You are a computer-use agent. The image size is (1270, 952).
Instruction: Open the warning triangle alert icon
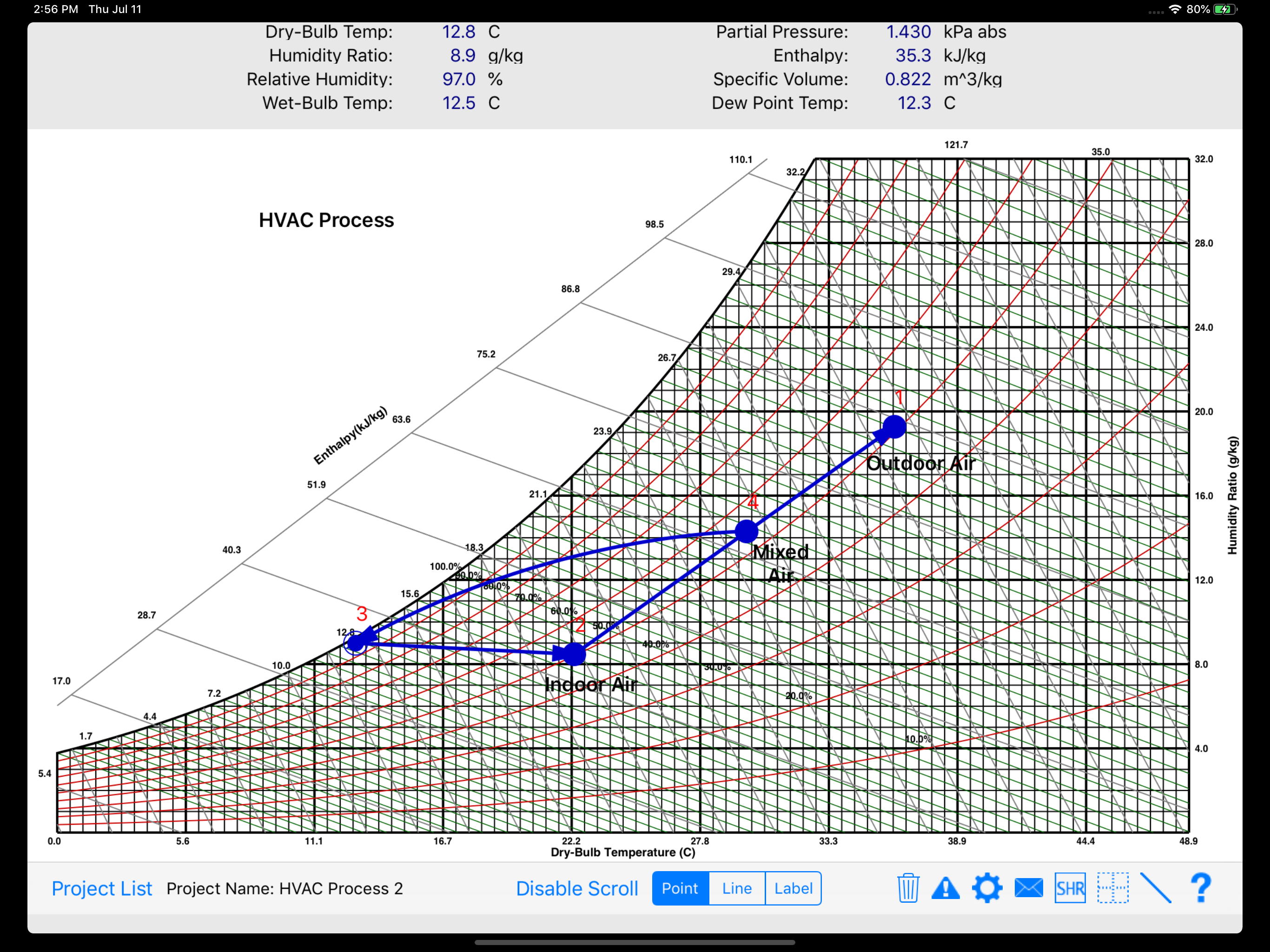(945, 888)
